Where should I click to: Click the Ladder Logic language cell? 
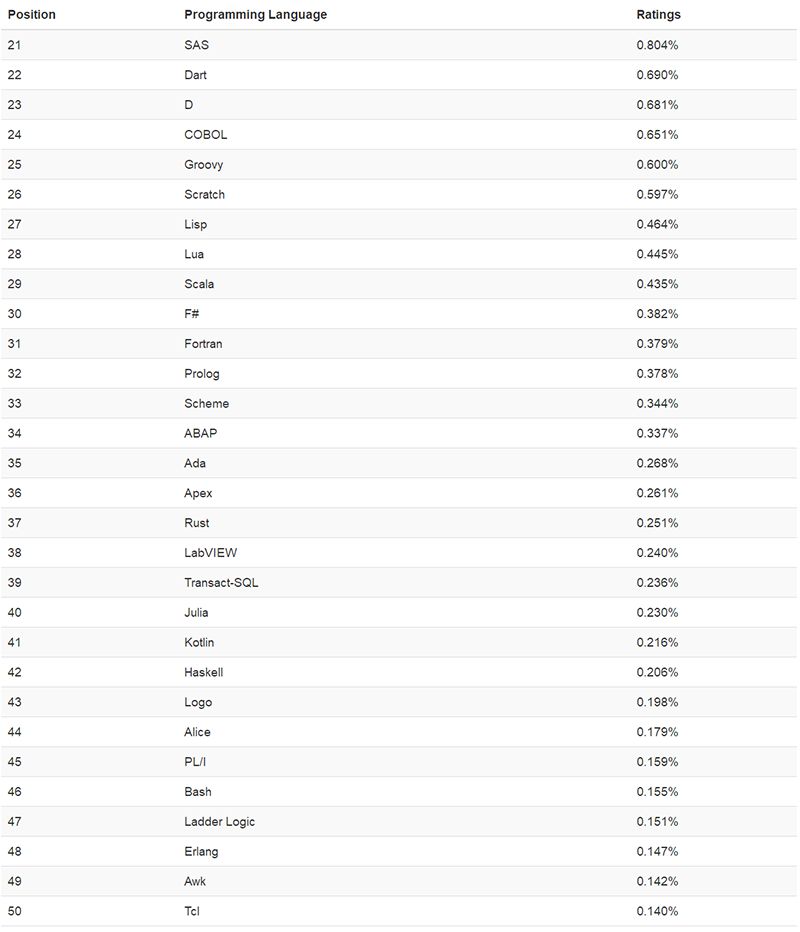[219, 821]
